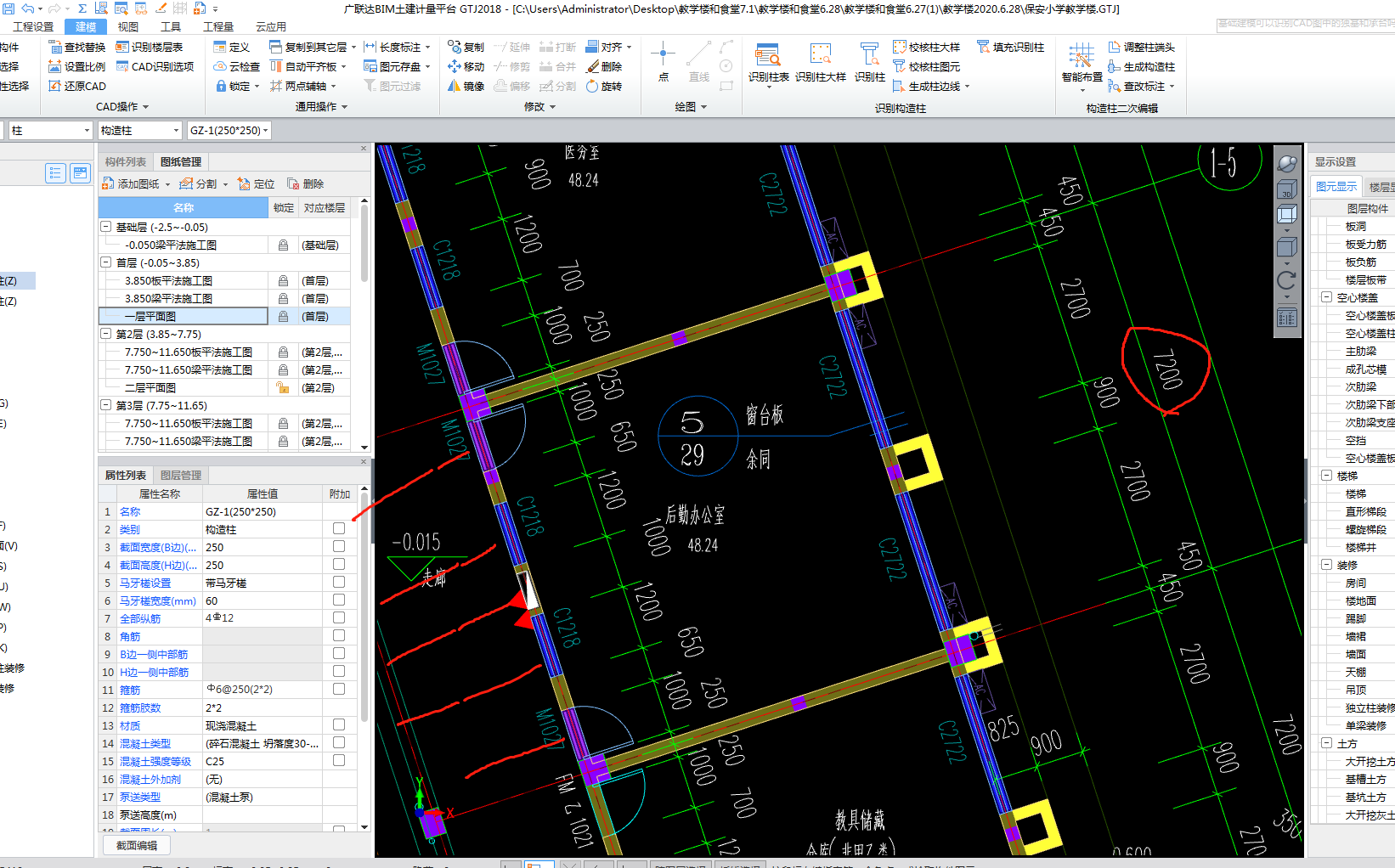Image resolution: width=1395 pixels, height=868 pixels.
Task: Select the 移动 (move) tool
Action: (466, 66)
